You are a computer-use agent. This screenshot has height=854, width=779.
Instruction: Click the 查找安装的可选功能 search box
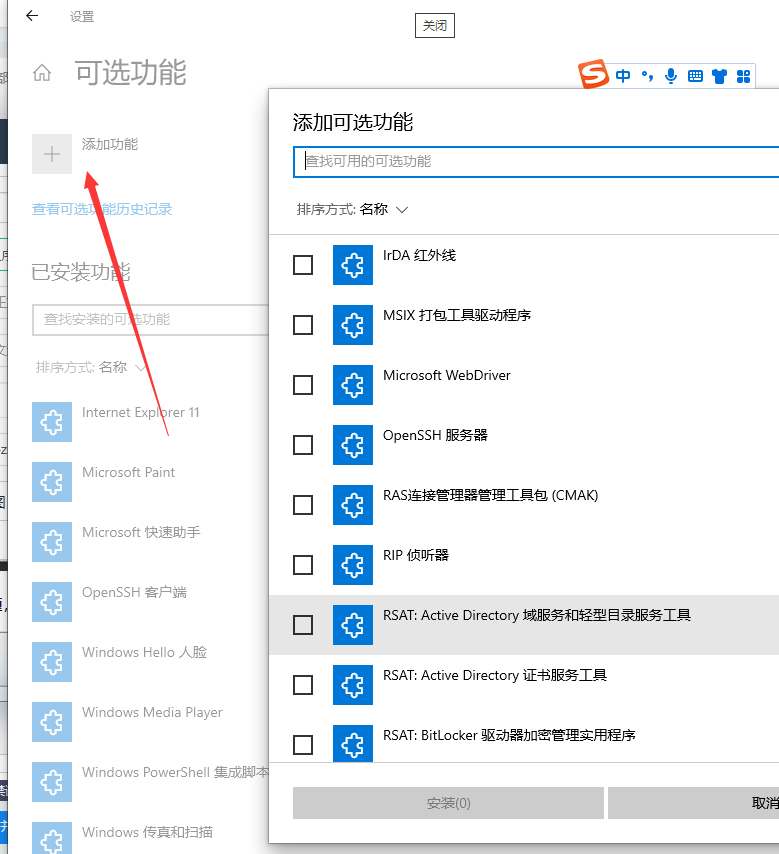tap(150, 320)
